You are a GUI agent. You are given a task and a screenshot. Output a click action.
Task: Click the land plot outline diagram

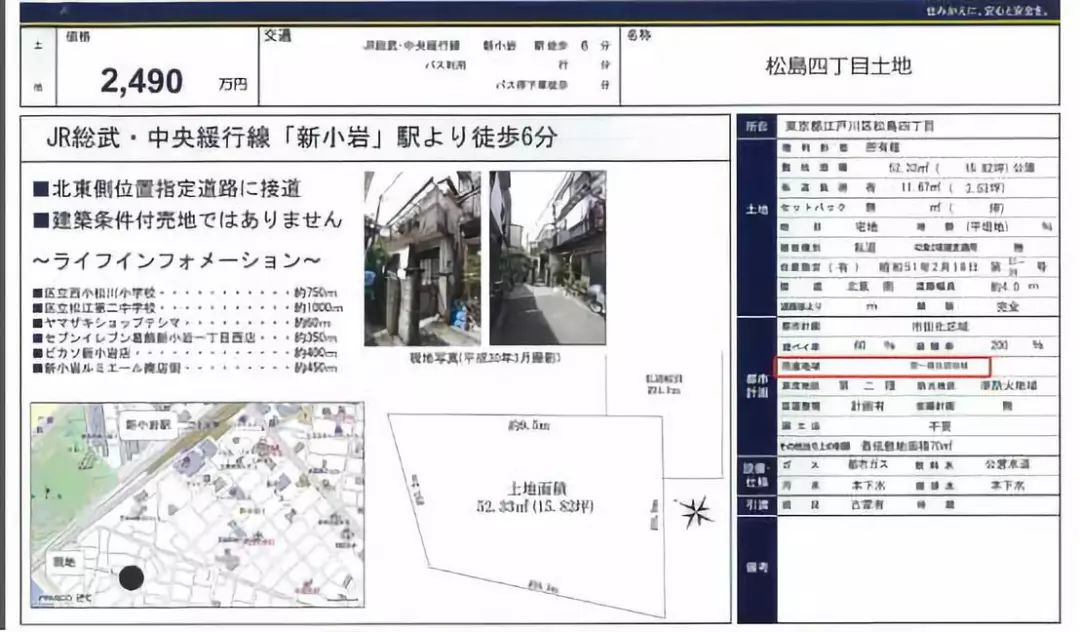(527, 514)
